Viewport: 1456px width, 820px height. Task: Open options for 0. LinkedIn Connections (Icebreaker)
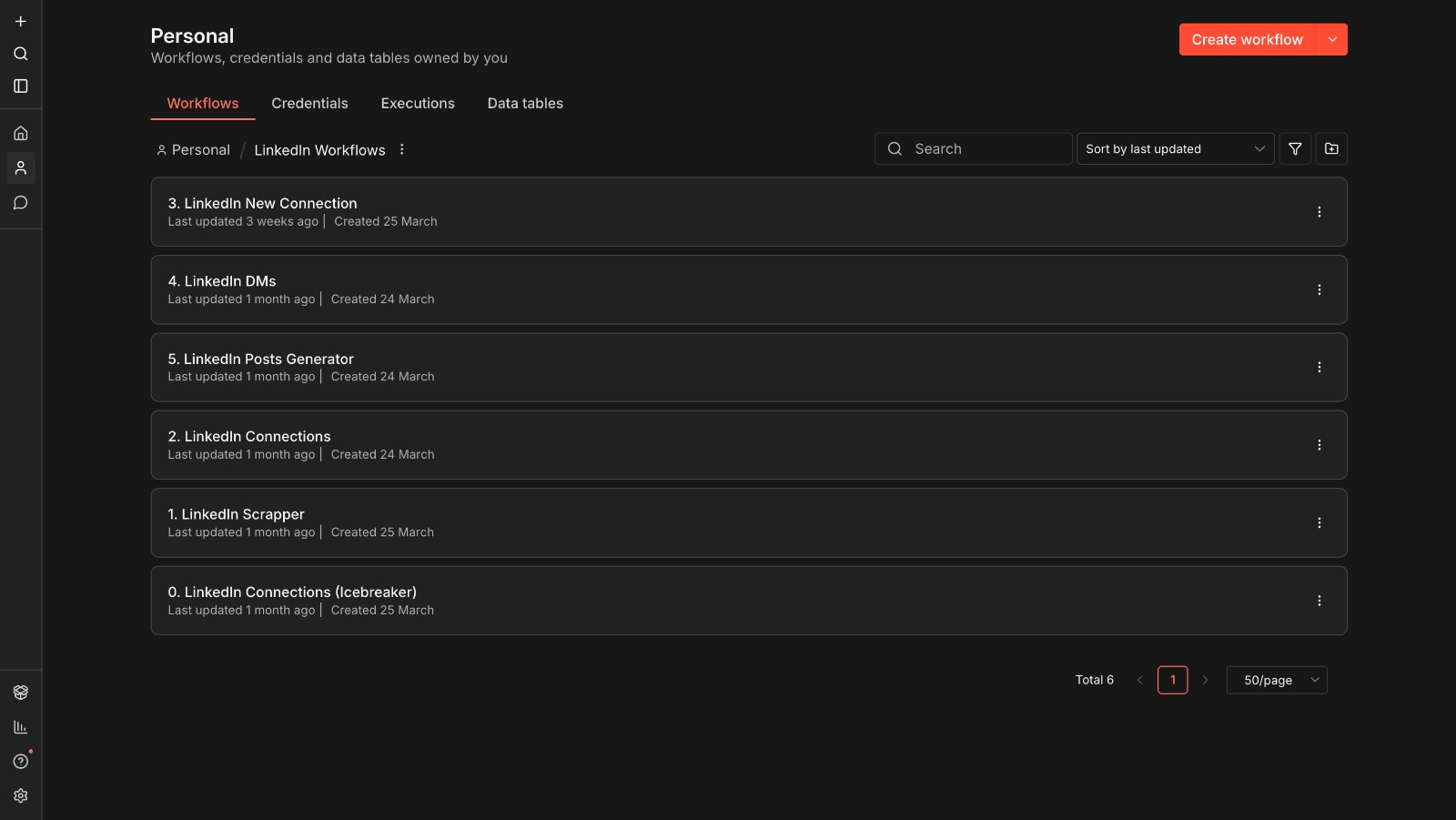[1319, 602]
